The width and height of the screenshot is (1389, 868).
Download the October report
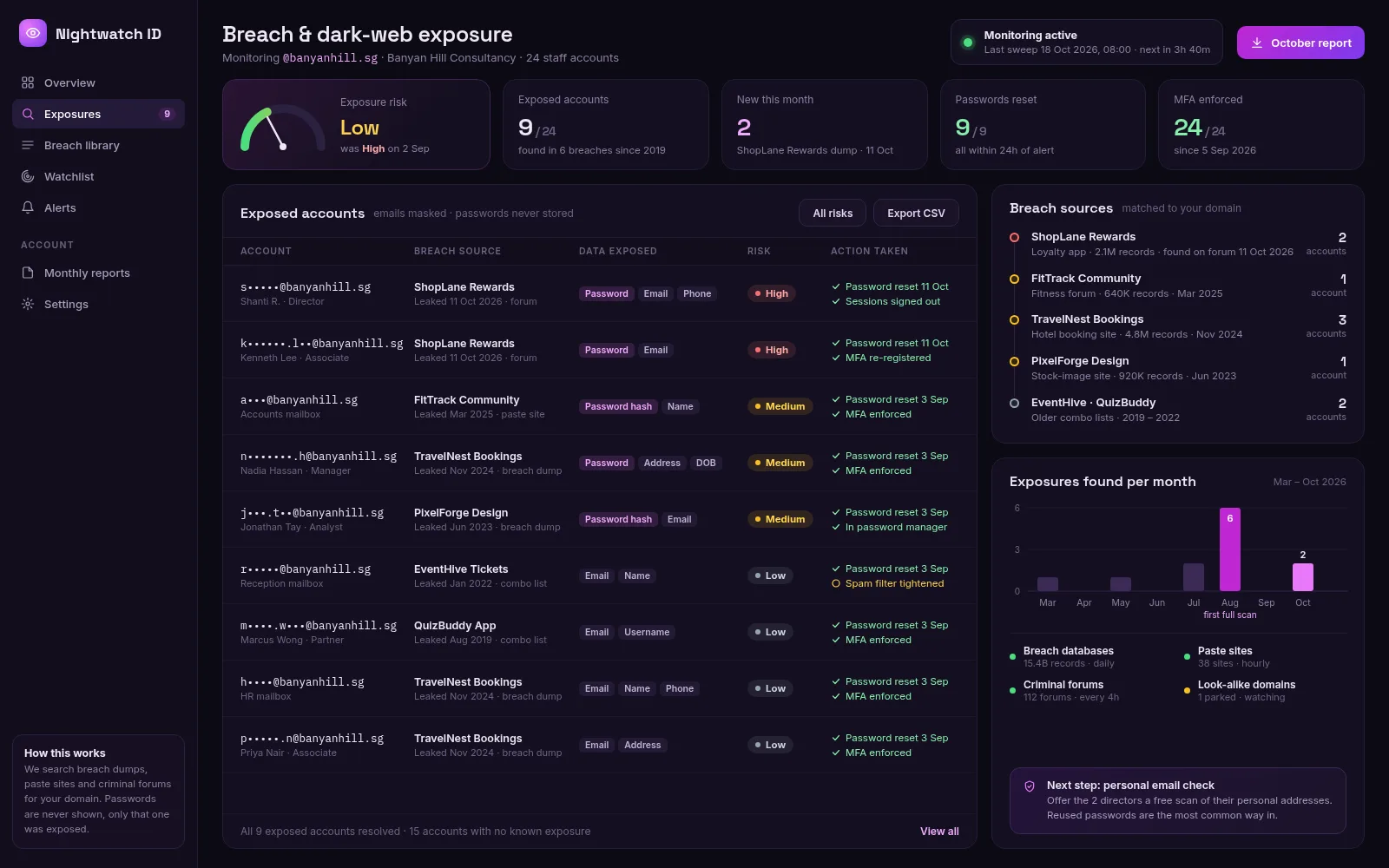point(1300,43)
